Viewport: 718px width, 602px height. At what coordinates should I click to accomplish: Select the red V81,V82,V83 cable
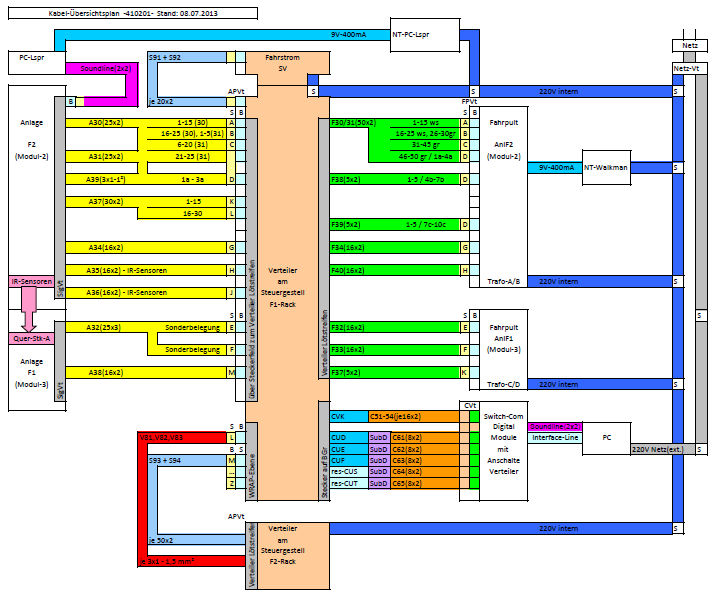(182, 438)
